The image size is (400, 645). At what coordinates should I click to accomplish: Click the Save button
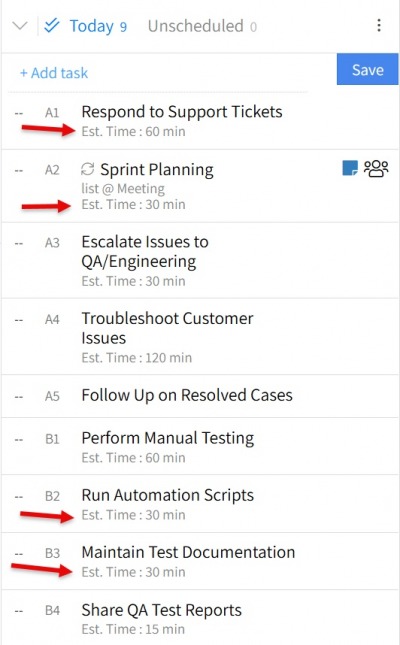point(367,69)
